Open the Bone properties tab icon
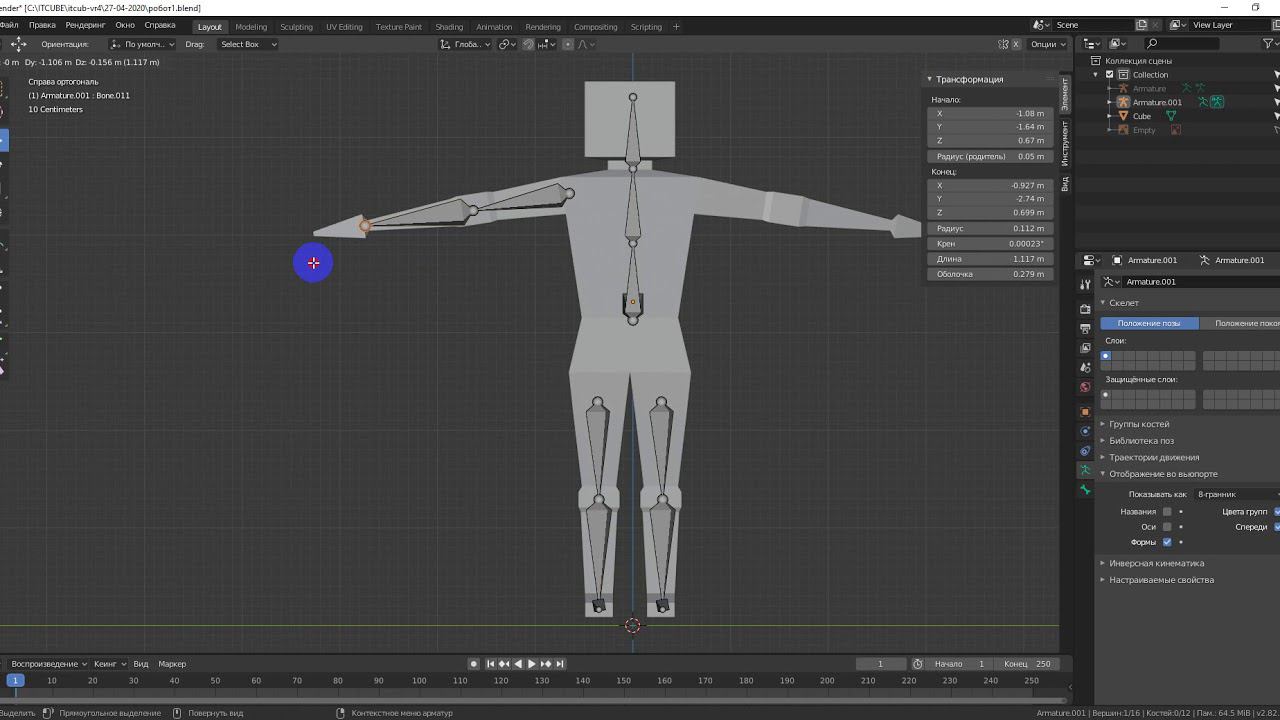This screenshot has height=720, width=1280. (1085, 490)
